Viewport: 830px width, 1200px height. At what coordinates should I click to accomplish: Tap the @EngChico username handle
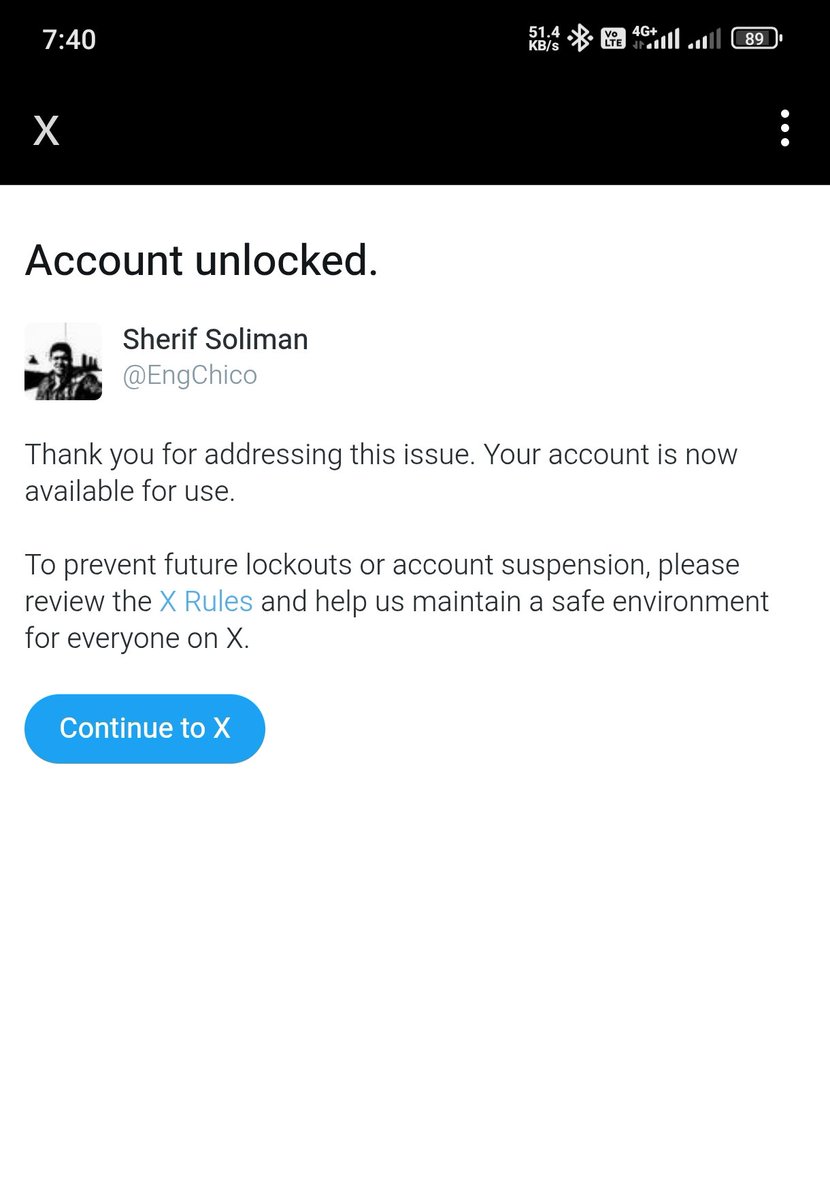tap(189, 375)
